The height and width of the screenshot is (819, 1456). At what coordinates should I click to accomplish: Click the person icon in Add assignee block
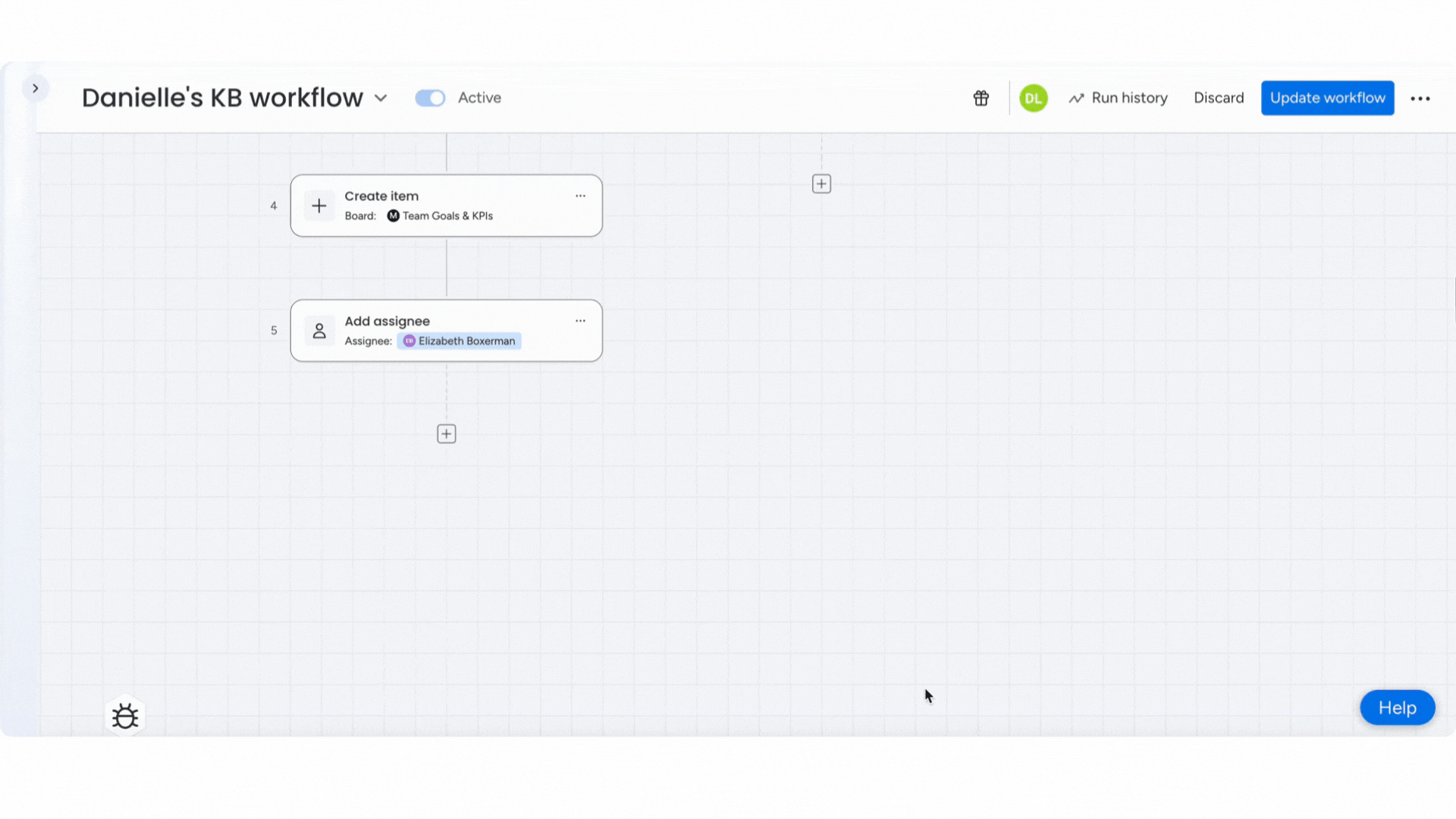point(319,331)
